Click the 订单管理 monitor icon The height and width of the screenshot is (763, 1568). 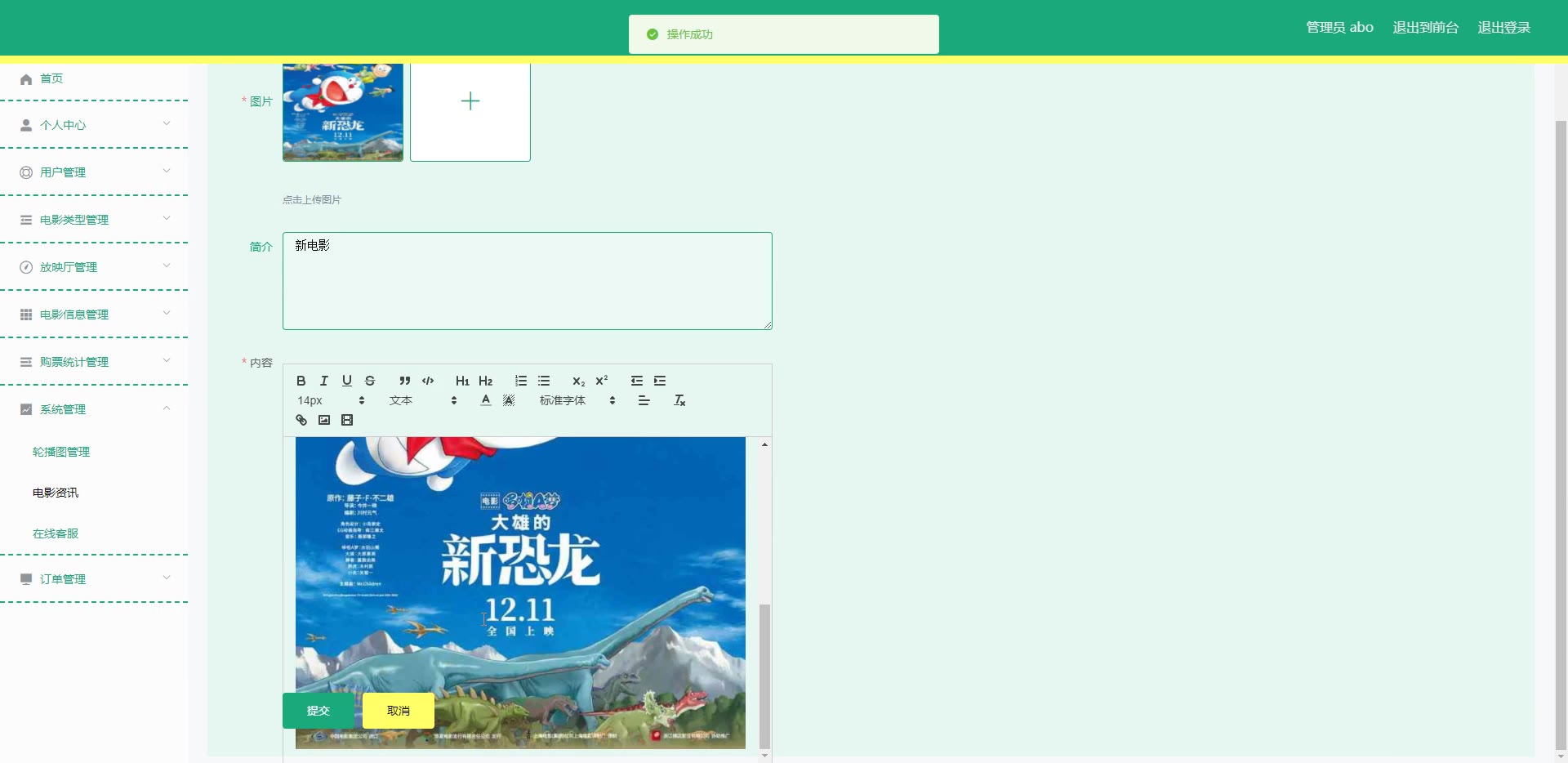(26, 579)
